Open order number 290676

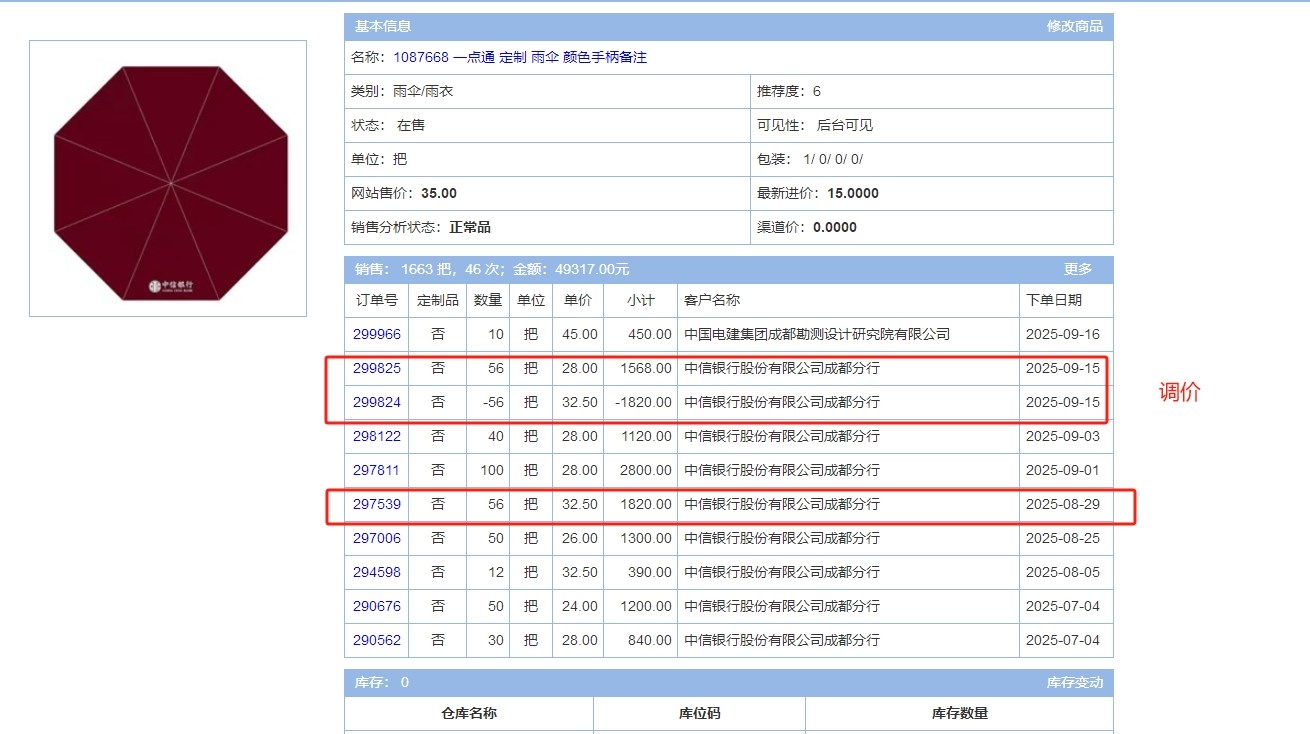pos(376,606)
